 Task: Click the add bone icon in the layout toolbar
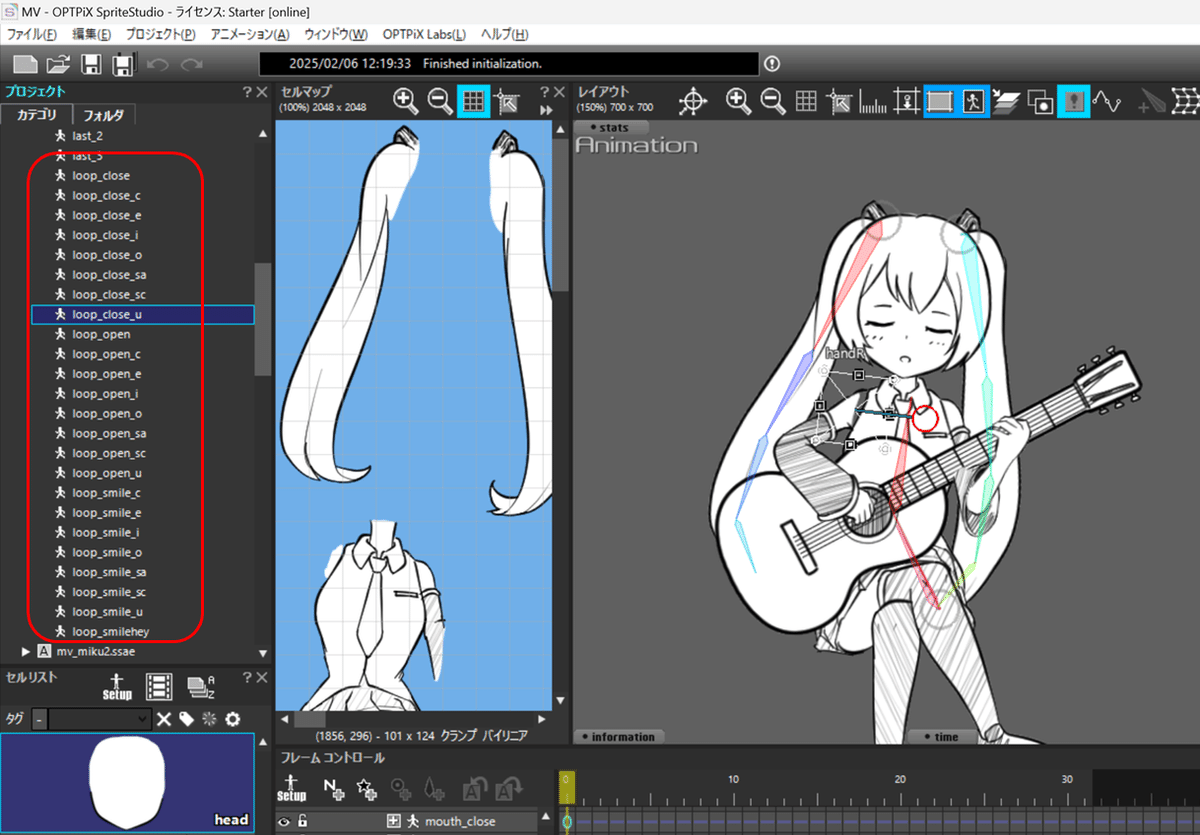1154,101
